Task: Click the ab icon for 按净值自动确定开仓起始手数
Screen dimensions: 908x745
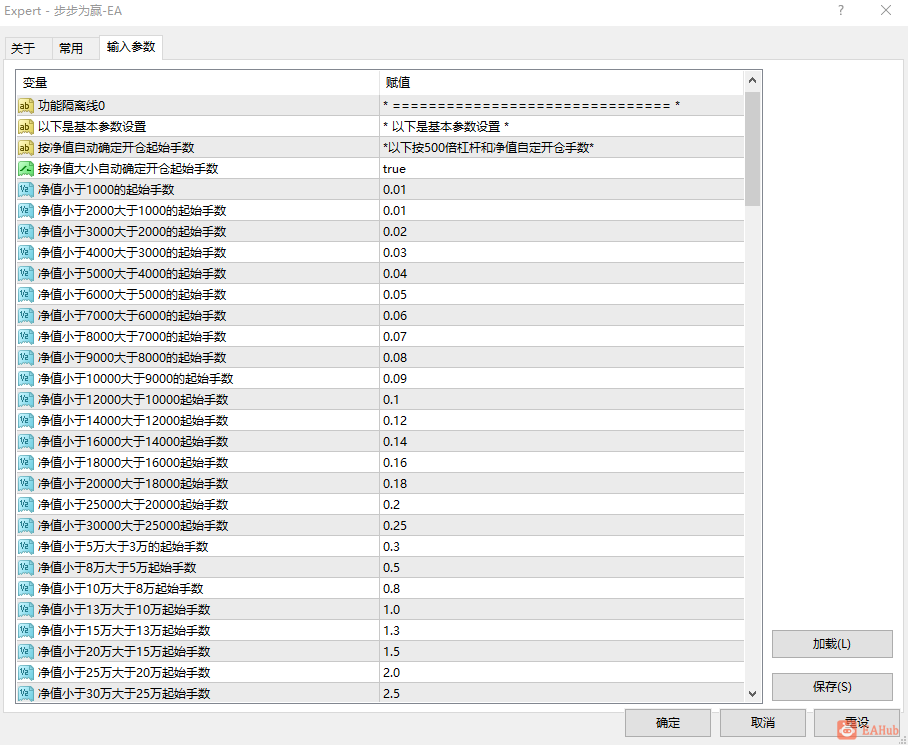Action: tap(26, 148)
